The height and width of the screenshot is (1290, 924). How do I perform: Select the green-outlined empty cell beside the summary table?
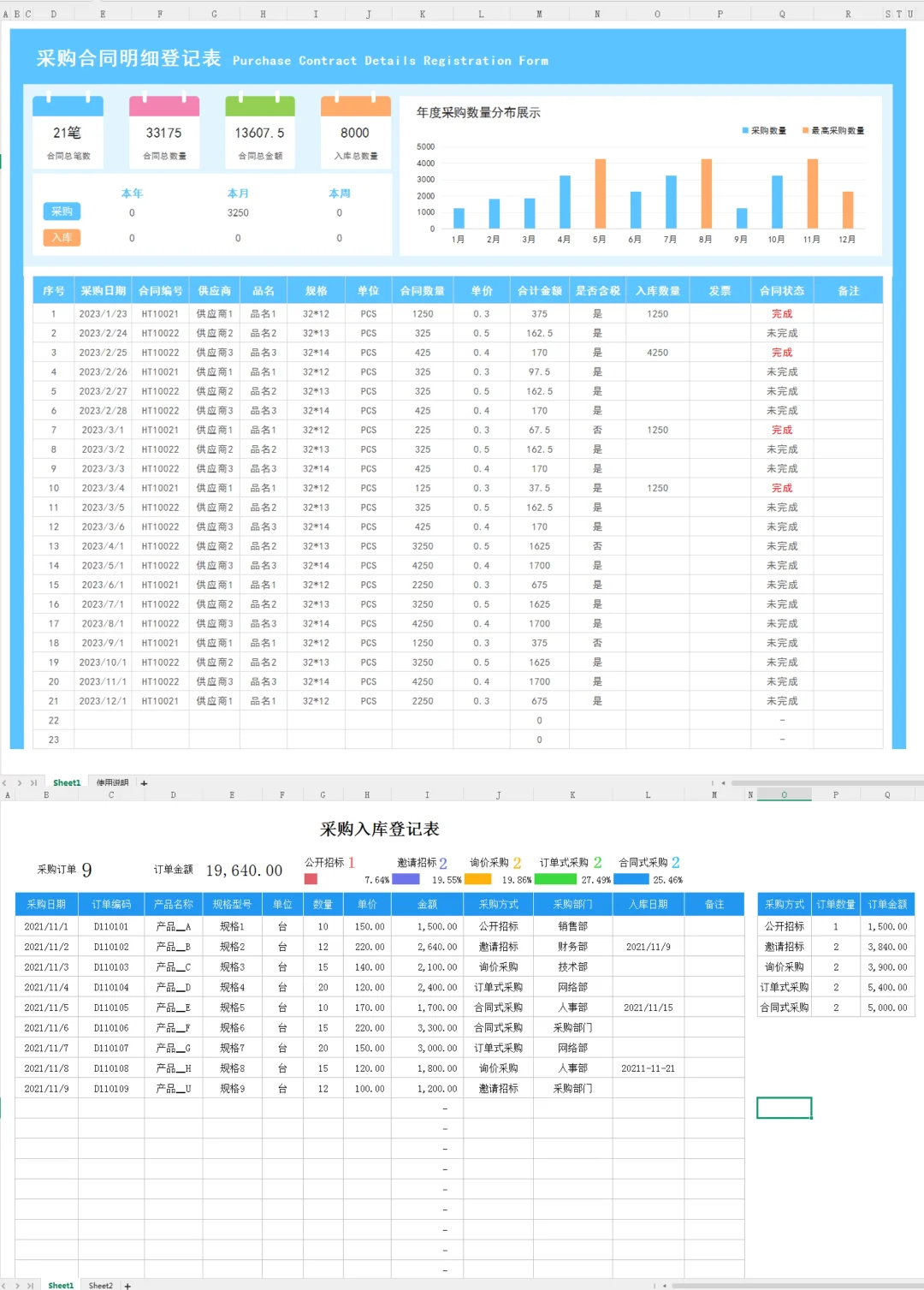click(x=784, y=1107)
